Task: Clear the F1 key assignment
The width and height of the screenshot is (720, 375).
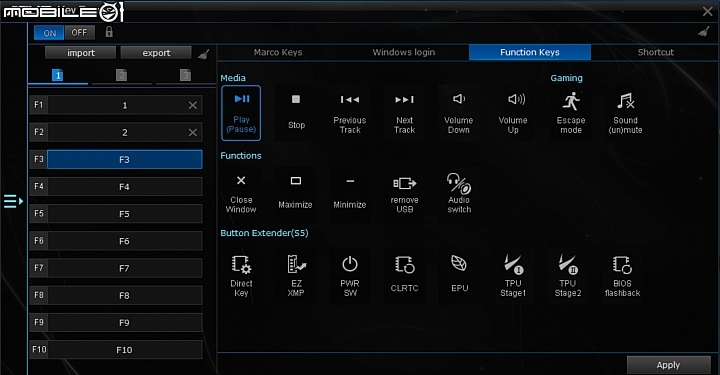Action: click(x=193, y=106)
